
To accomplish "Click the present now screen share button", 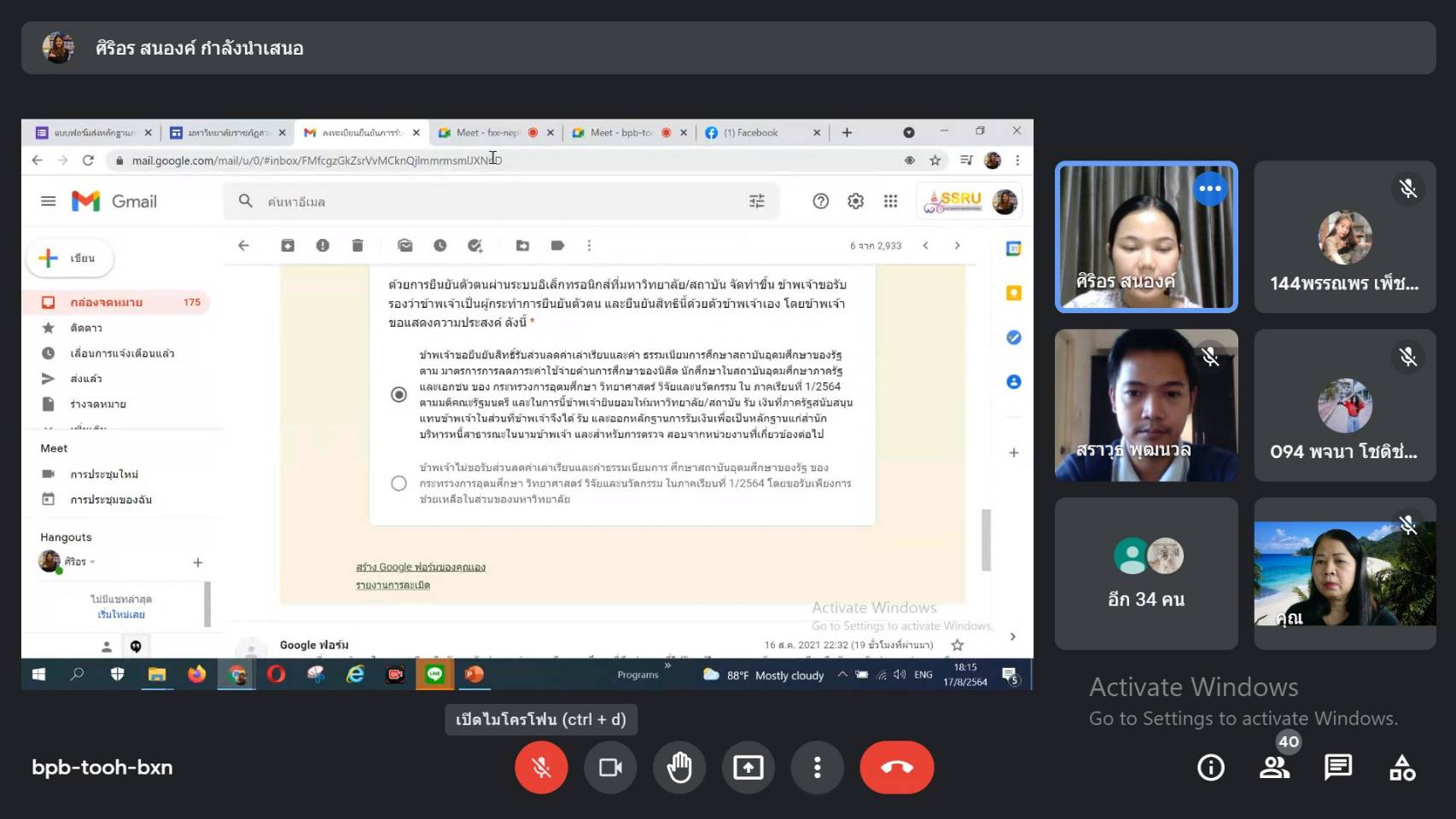I will point(748,768).
